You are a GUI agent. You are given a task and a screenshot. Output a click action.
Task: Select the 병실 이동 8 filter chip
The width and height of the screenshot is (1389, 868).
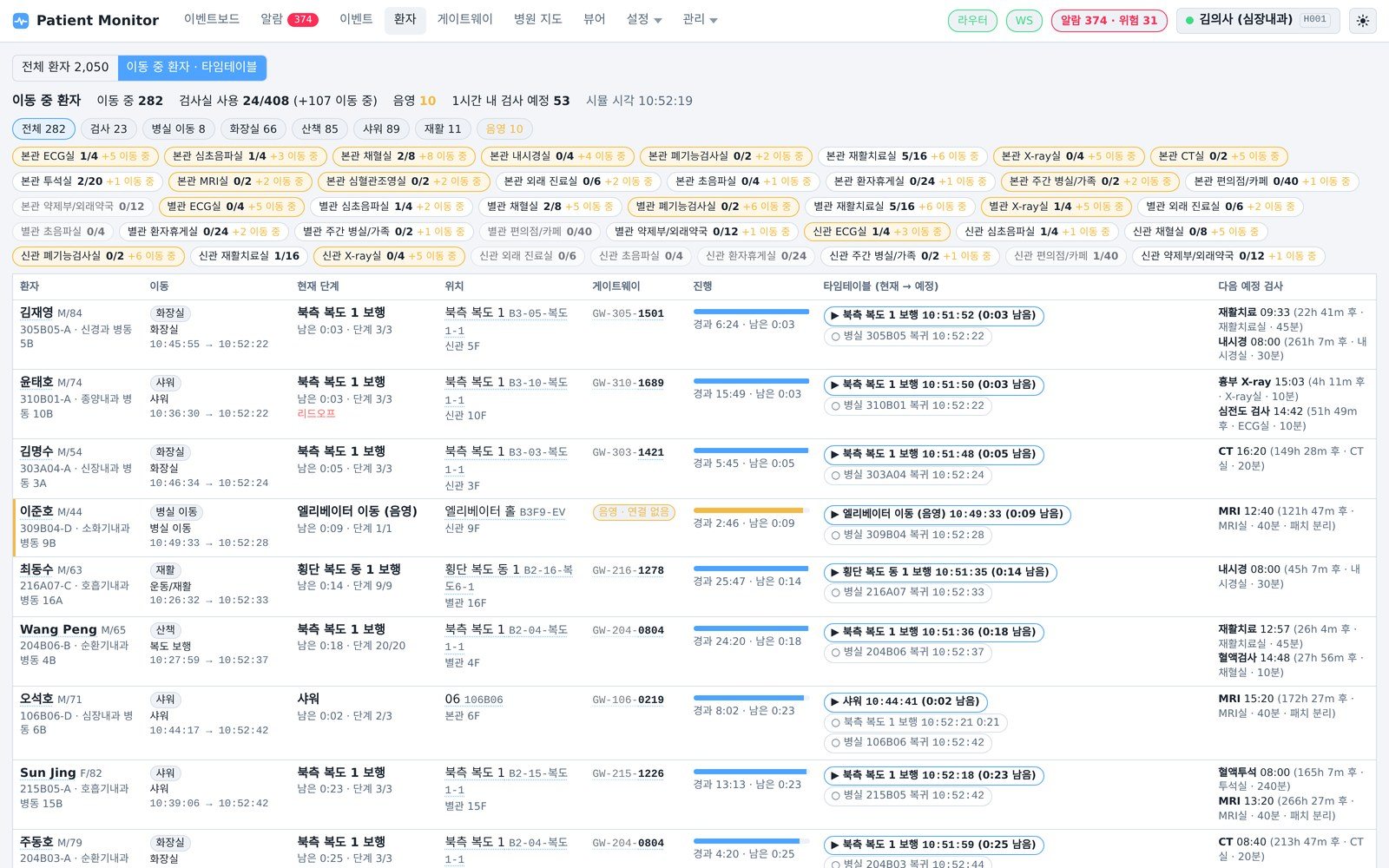pyautogui.click(x=178, y=128)
